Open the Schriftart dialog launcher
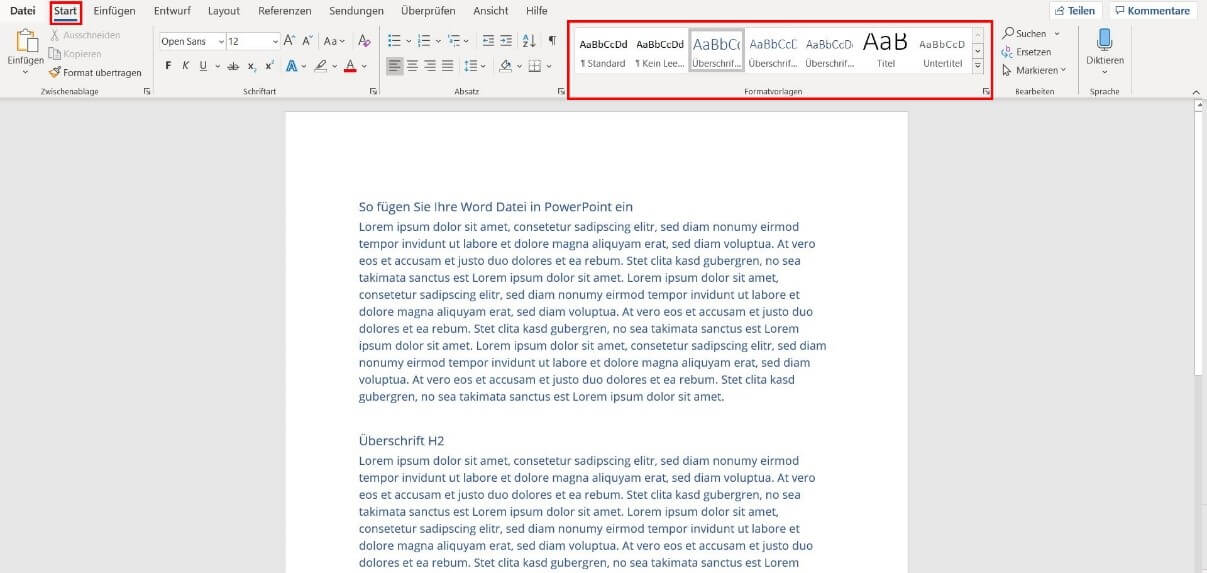 pos(373,91)
